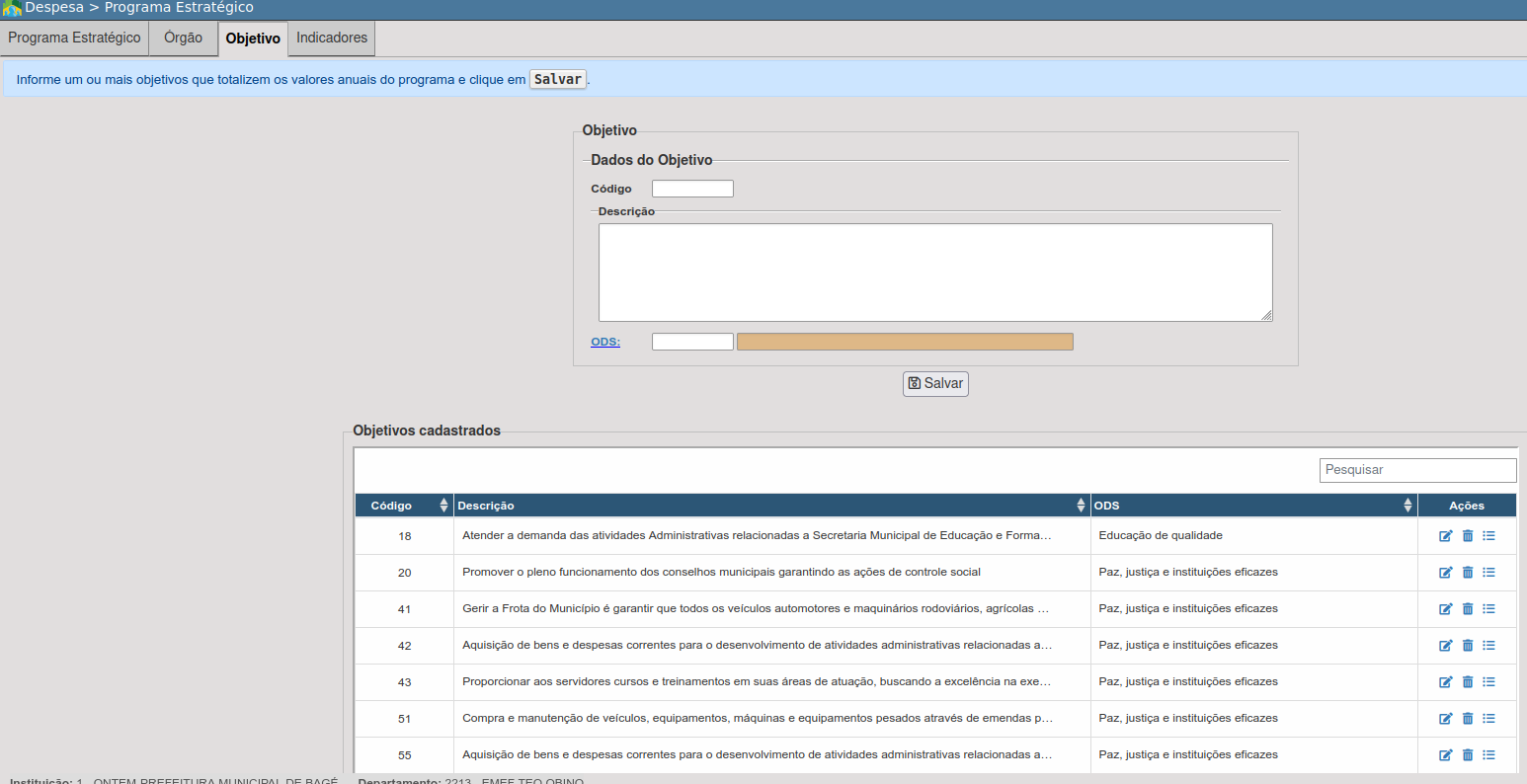Viewport: 1527px width, 784px height.
Task: Open the list icon for objective 41
Action: (x=1488, y=609)
